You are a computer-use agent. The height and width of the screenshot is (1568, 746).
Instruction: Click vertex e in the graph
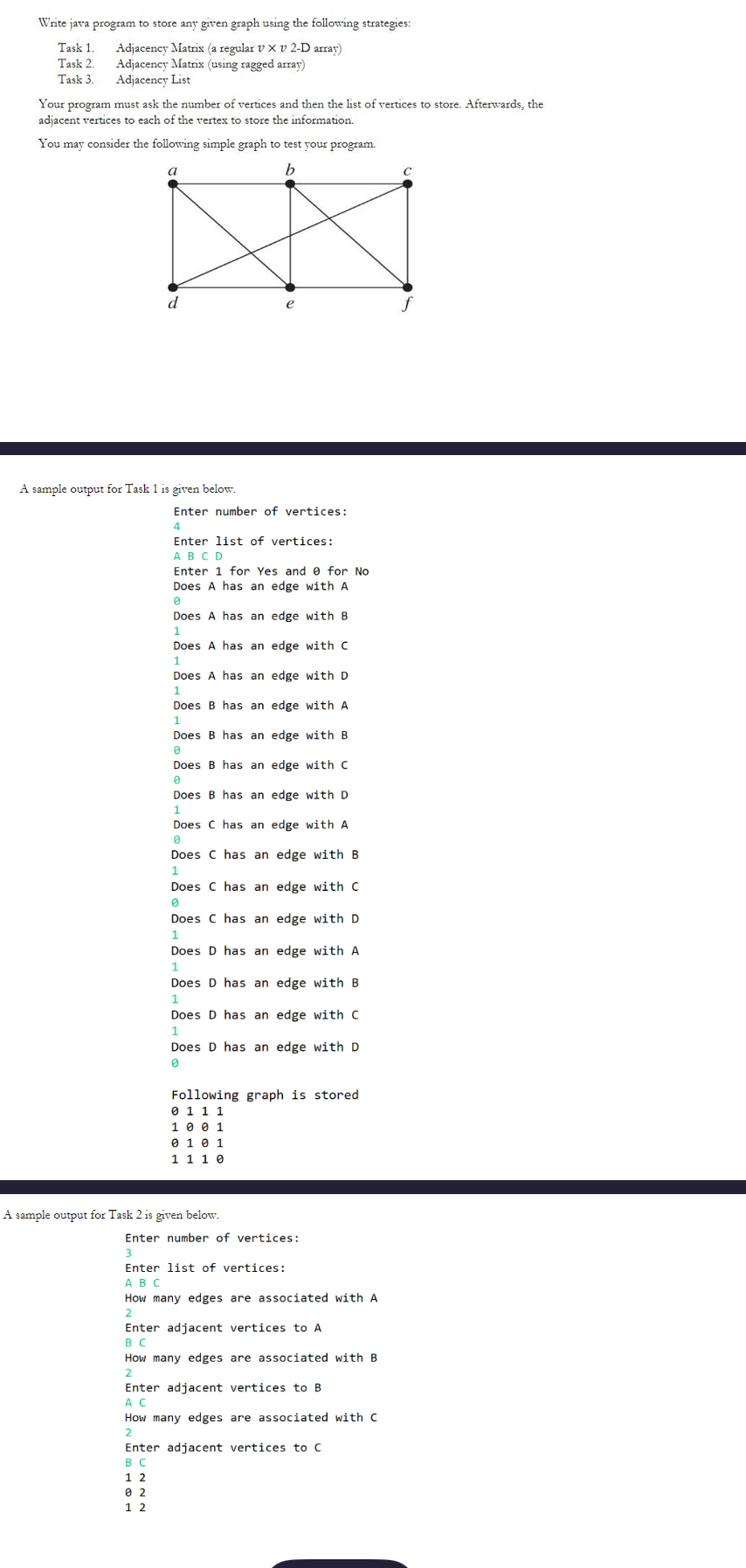coord(290,287)
